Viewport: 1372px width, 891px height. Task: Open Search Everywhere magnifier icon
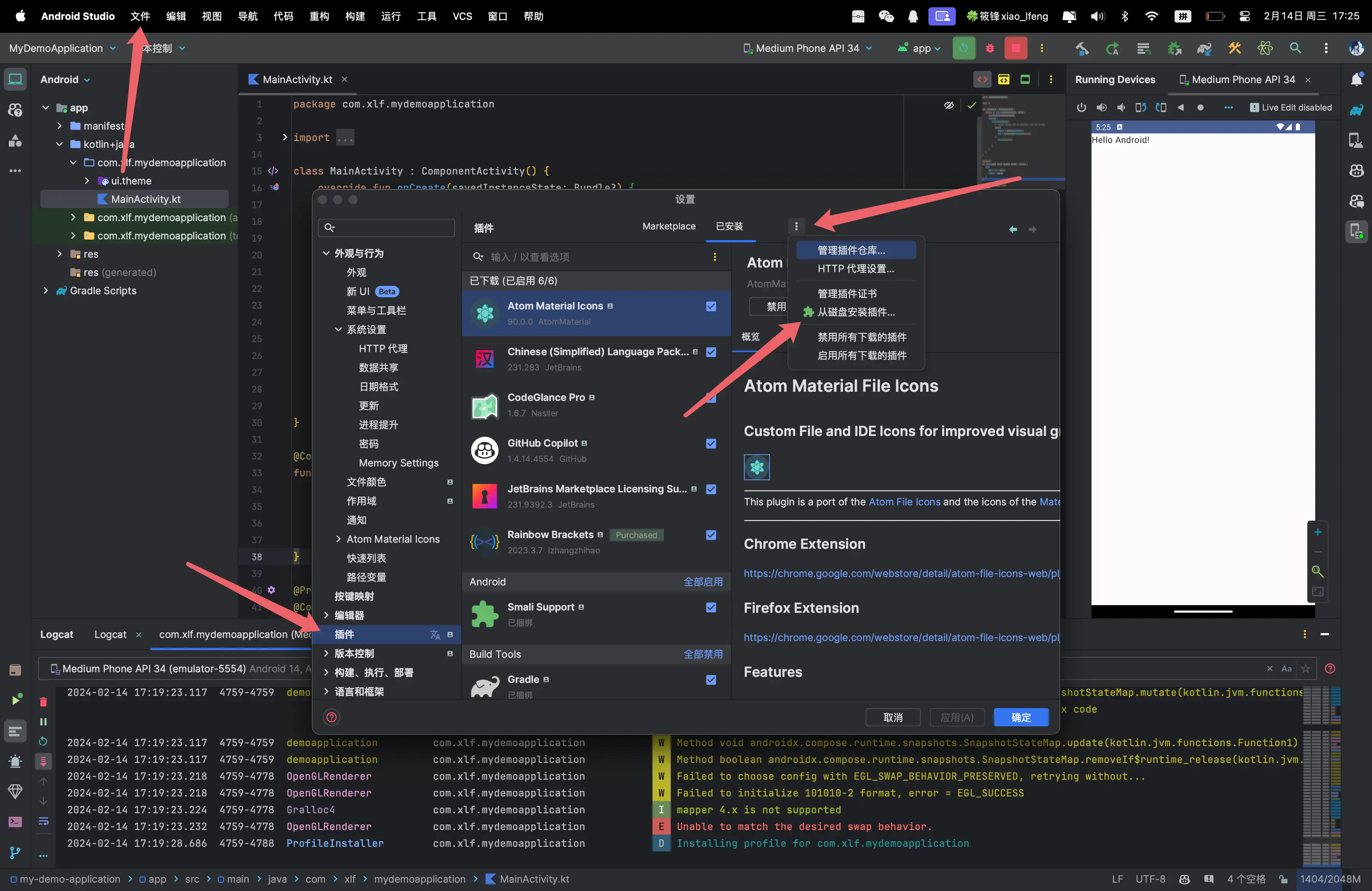click(1295, 48)
